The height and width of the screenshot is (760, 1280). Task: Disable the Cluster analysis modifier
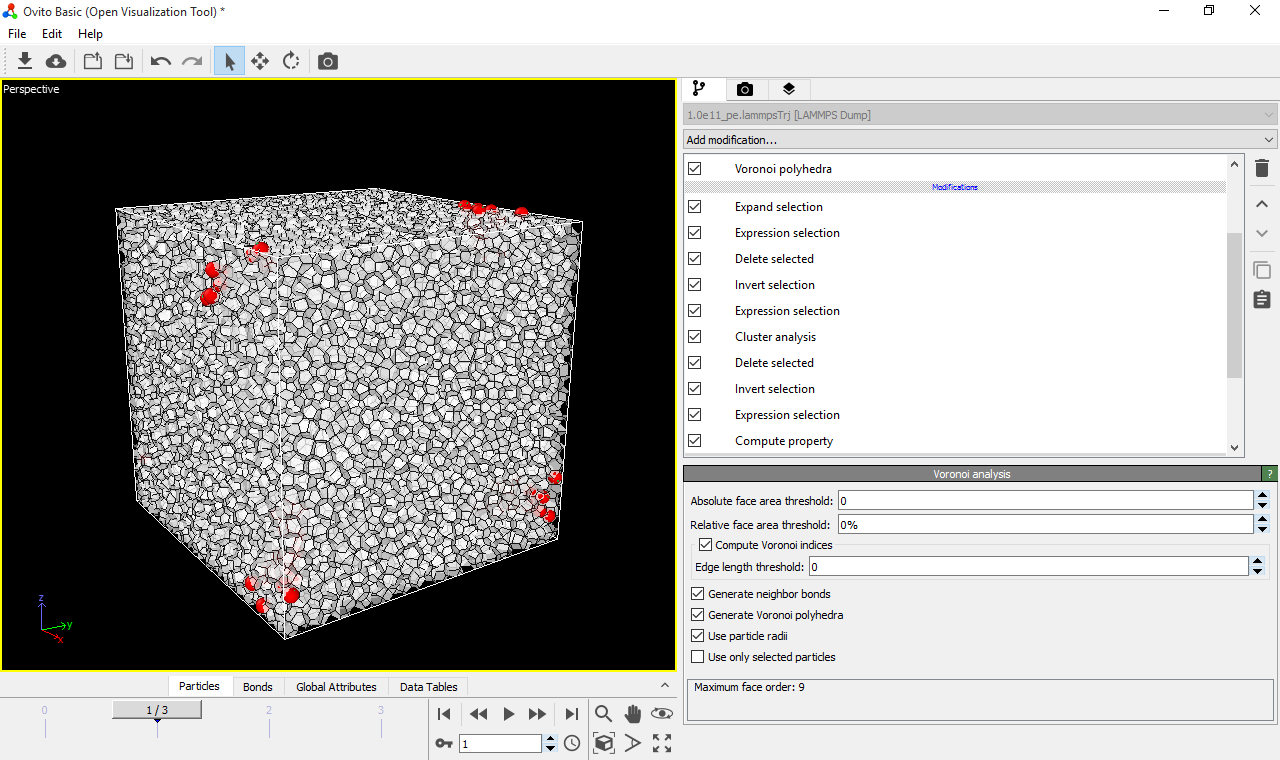click(x=695, y=336)
